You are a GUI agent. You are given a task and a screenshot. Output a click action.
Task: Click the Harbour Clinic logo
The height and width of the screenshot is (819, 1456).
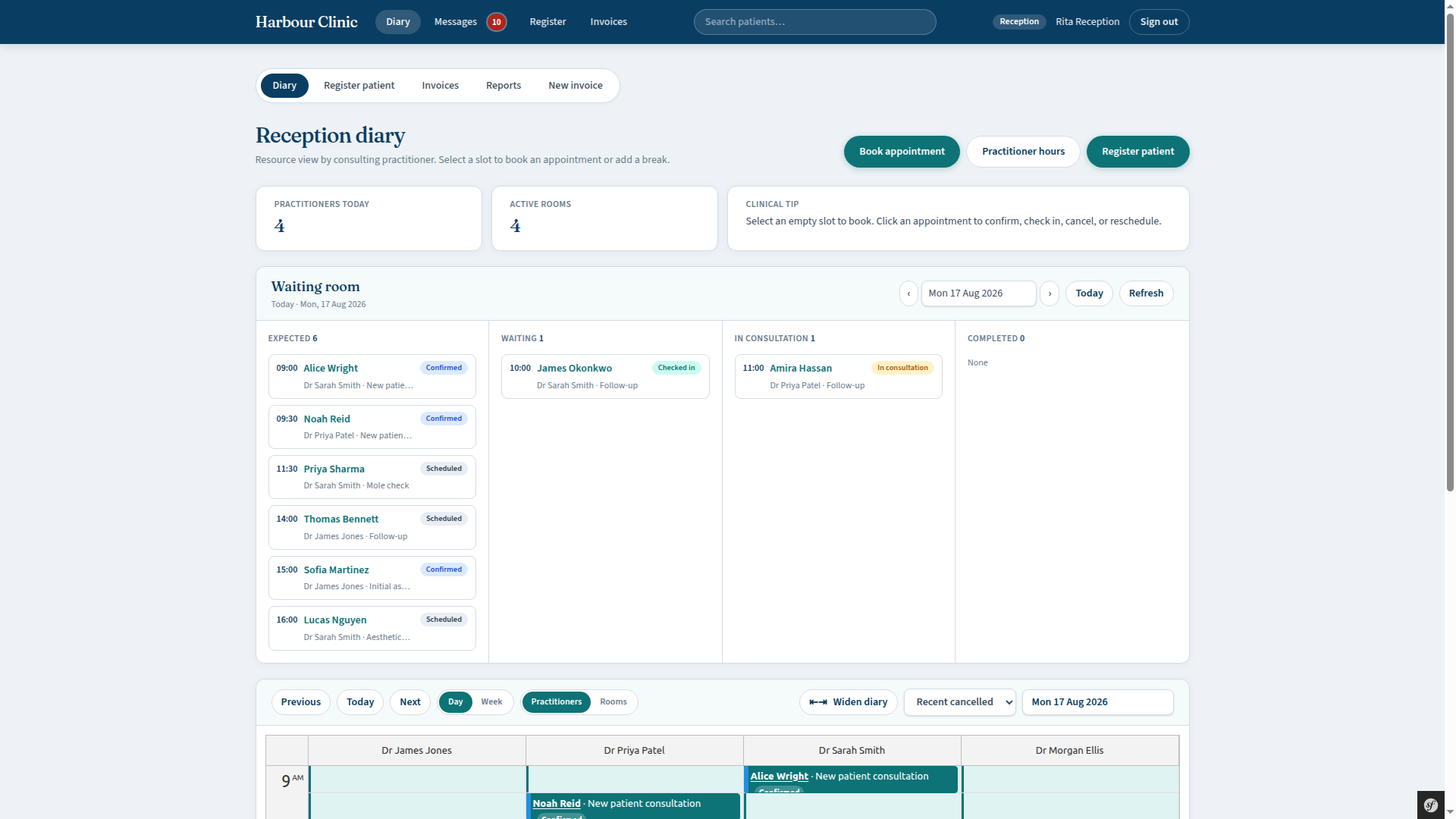306,22
